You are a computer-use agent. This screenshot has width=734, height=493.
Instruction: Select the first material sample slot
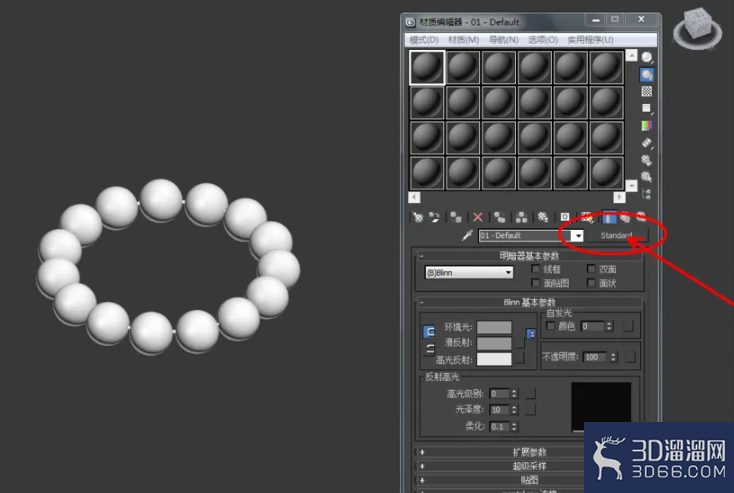click(427, 67)
